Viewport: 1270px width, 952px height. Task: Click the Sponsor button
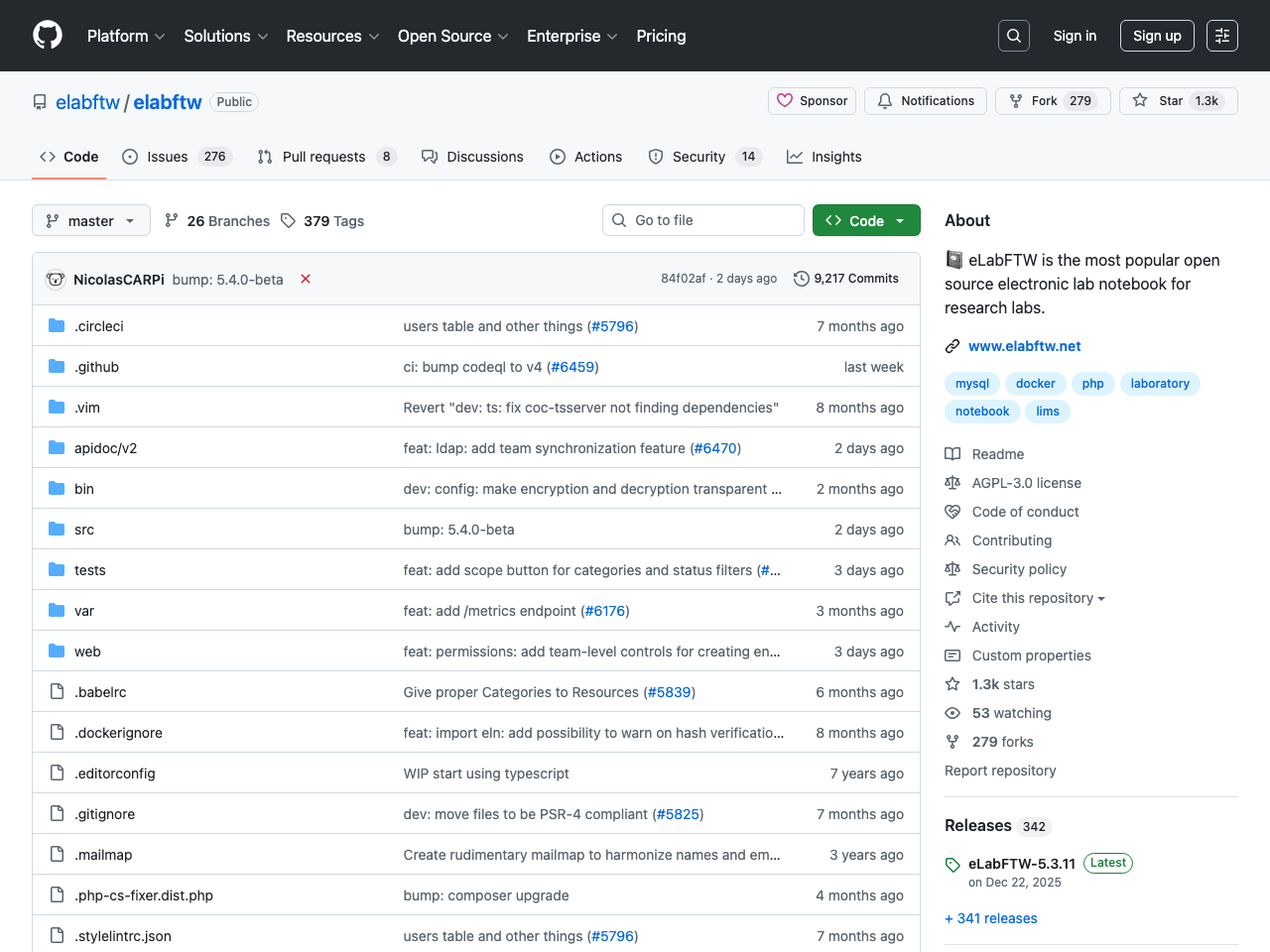[x=812, y=100]
